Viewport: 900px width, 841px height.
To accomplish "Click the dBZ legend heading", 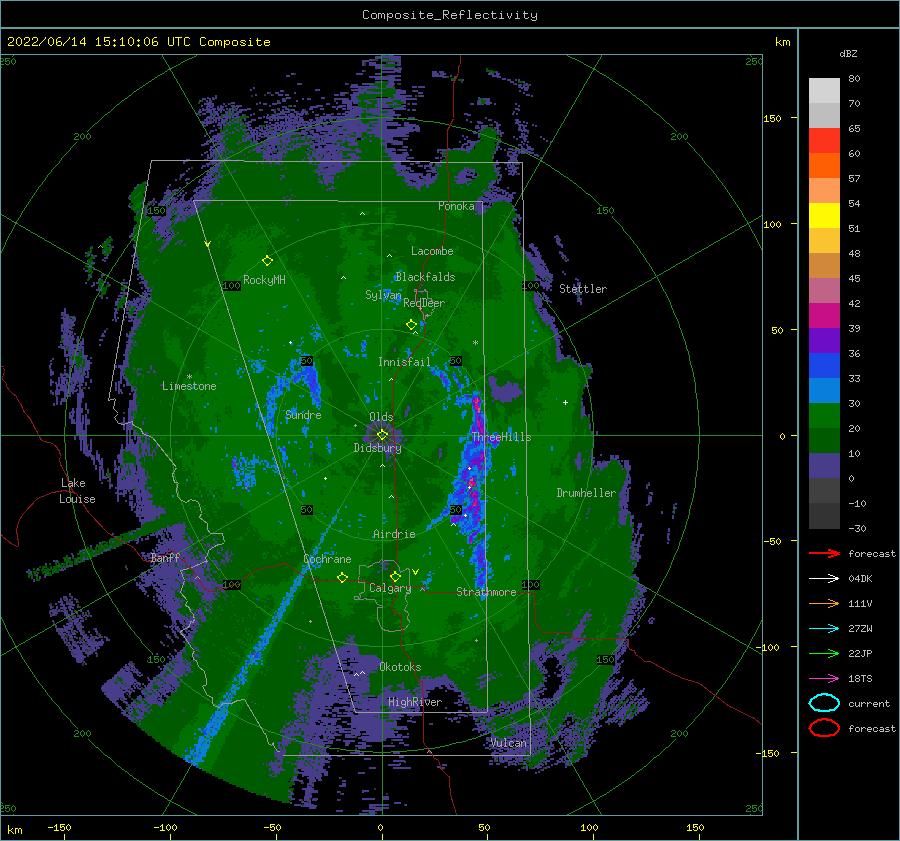I will point(848,53).
